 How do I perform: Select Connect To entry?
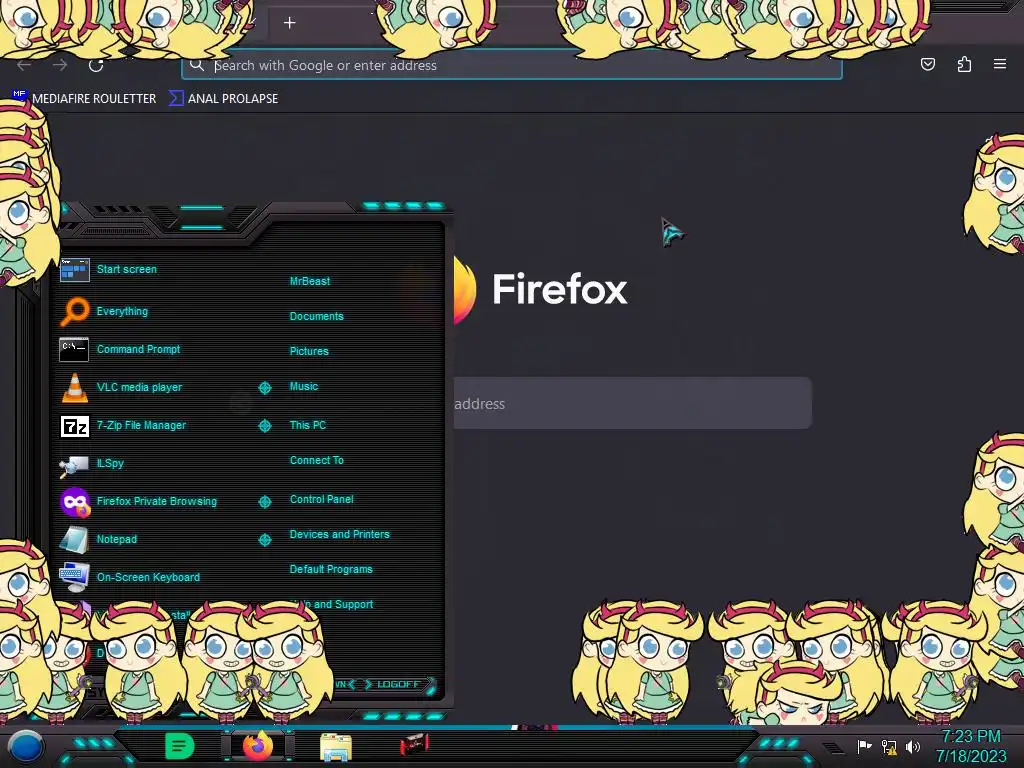(316, 460)
